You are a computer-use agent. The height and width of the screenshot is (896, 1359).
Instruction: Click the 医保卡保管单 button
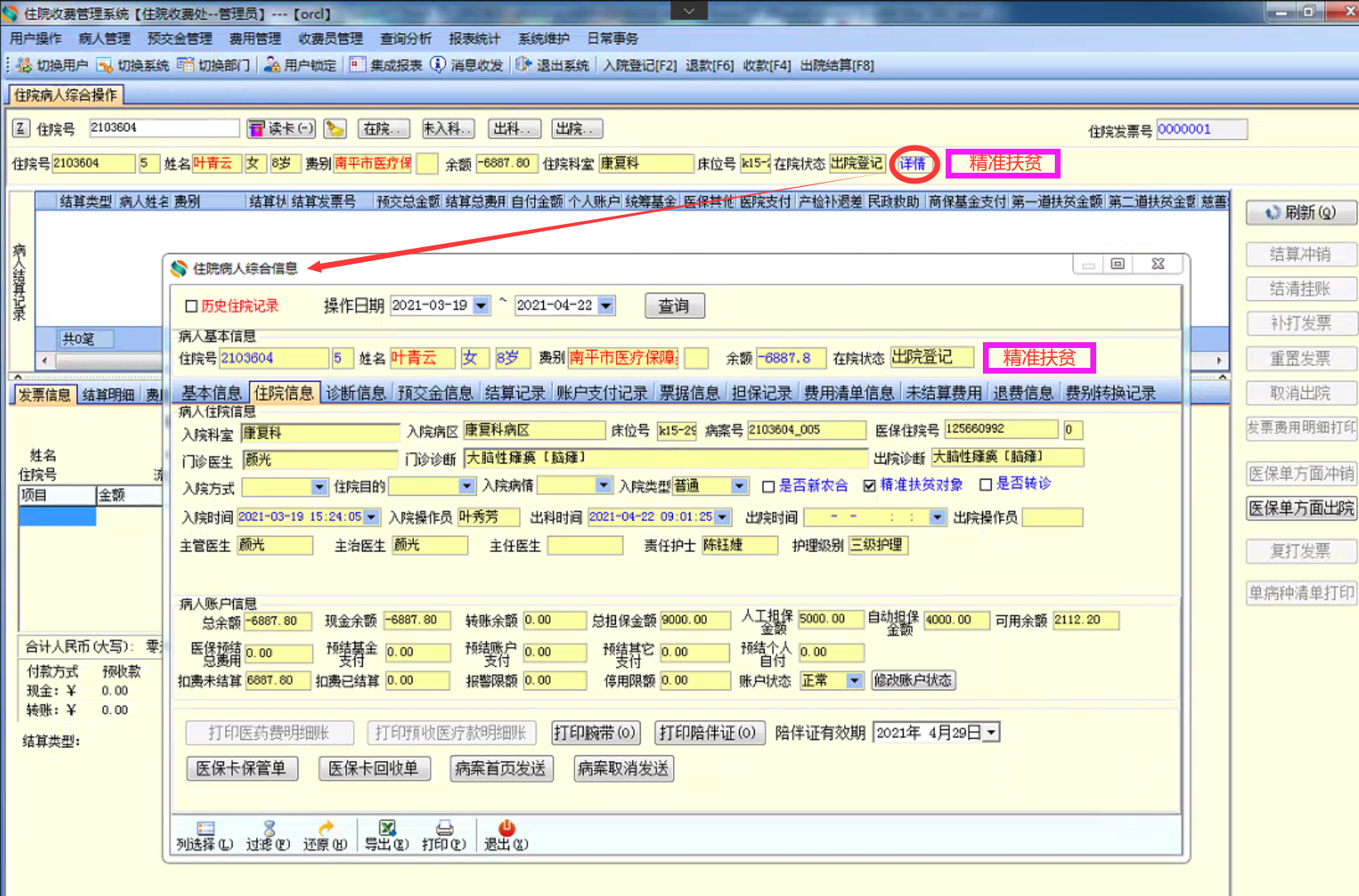[241, 769]
